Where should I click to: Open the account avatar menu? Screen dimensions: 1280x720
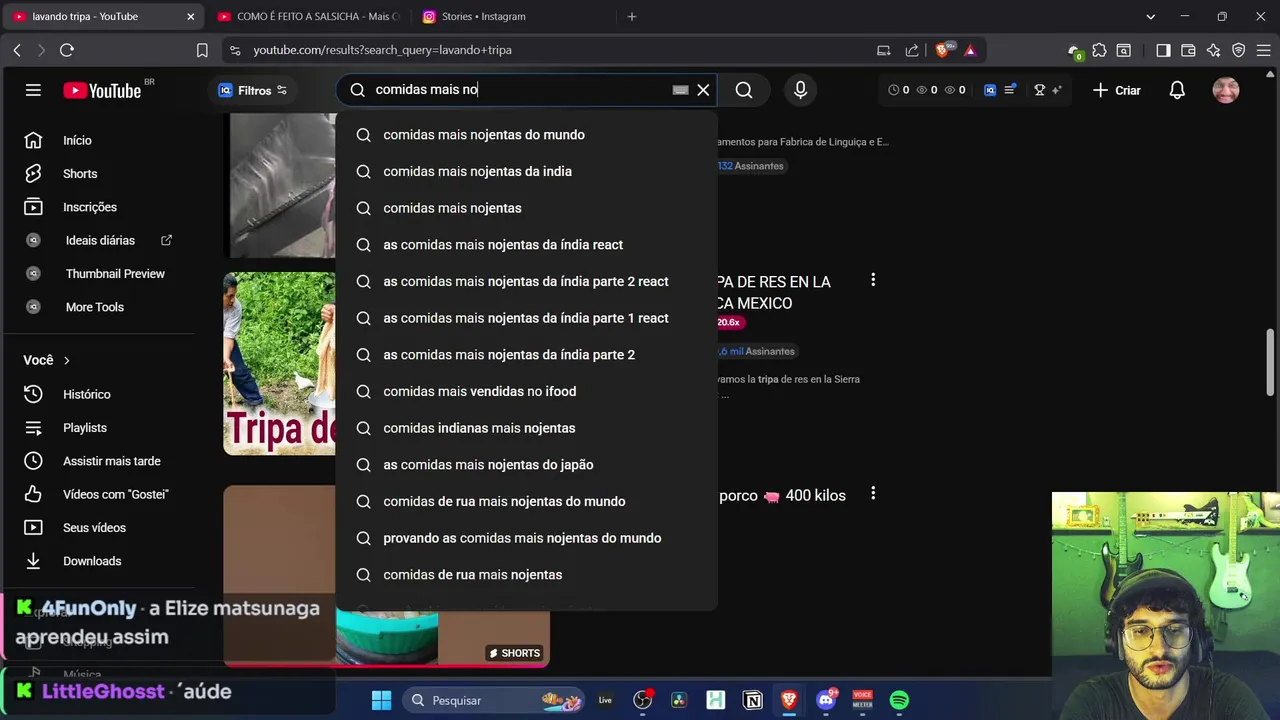click(1226, 90)
